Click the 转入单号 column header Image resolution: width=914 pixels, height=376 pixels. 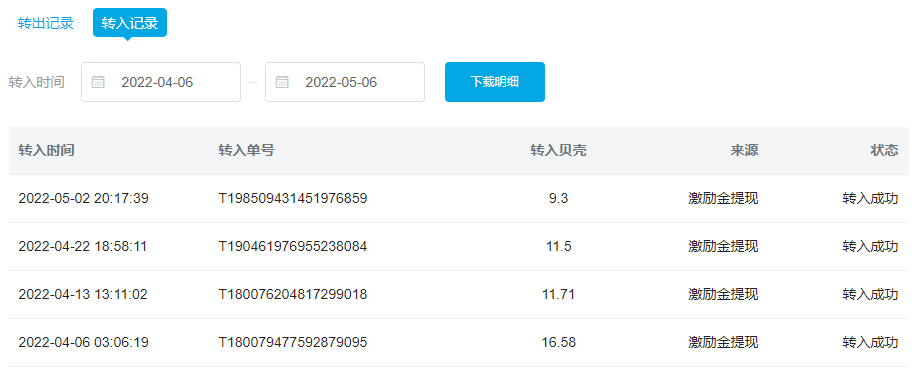247,150
